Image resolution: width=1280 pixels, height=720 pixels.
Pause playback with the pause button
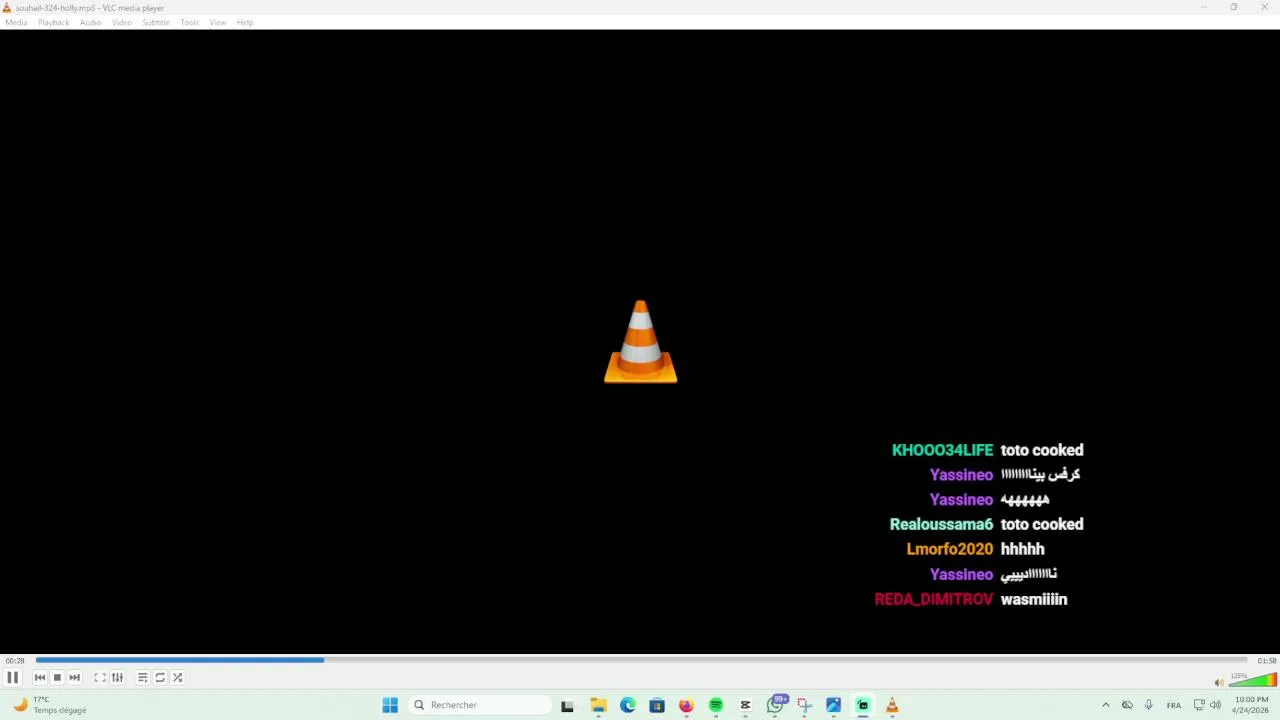(x=13, y=677)
